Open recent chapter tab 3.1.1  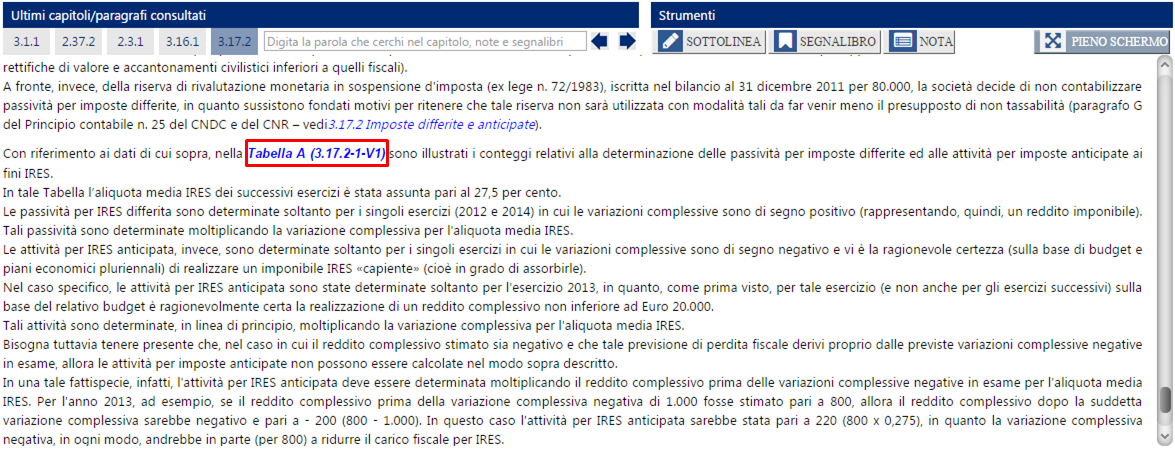[x=24, y=41]
